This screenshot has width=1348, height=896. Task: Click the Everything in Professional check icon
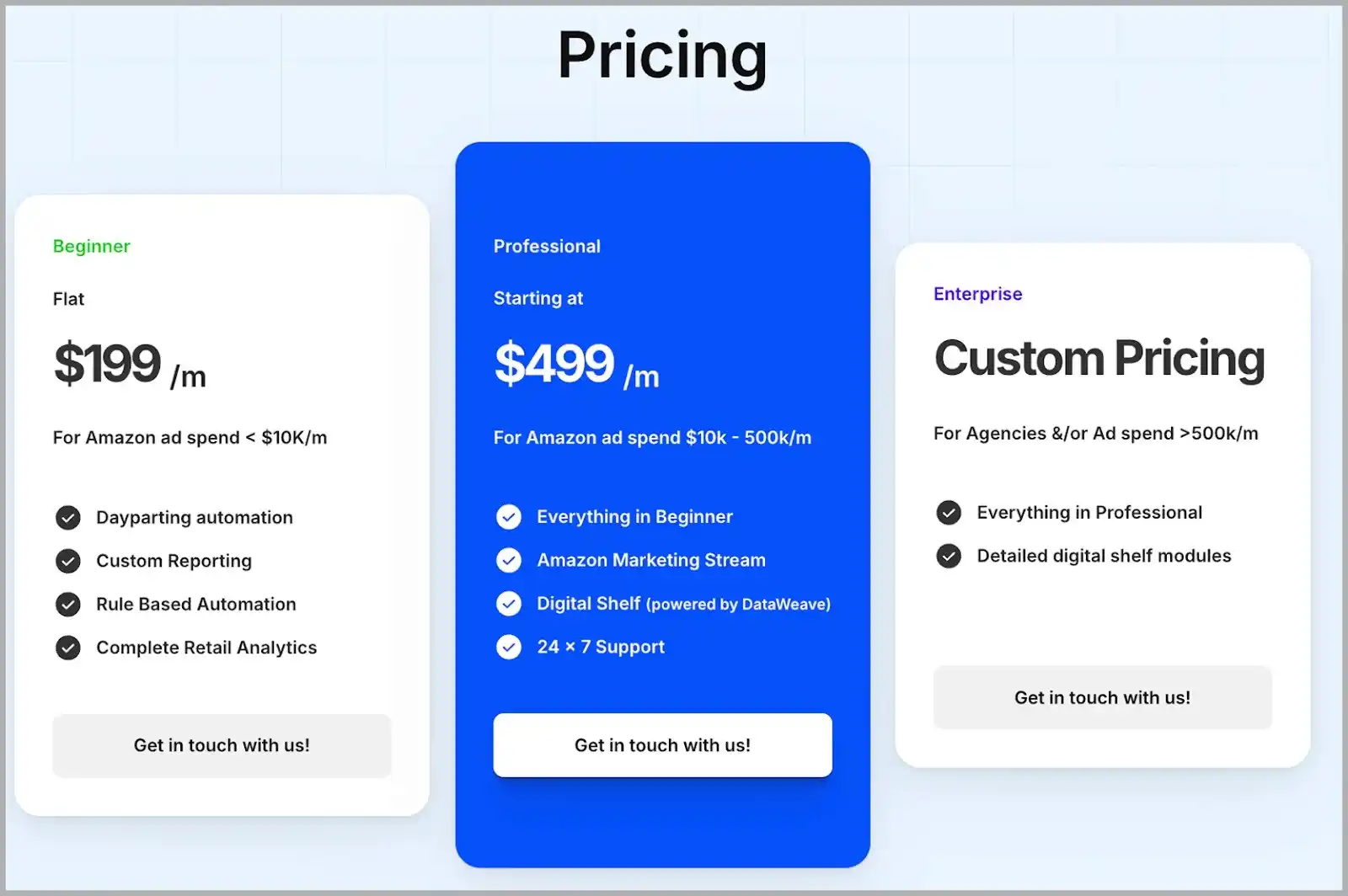point(949,512)
